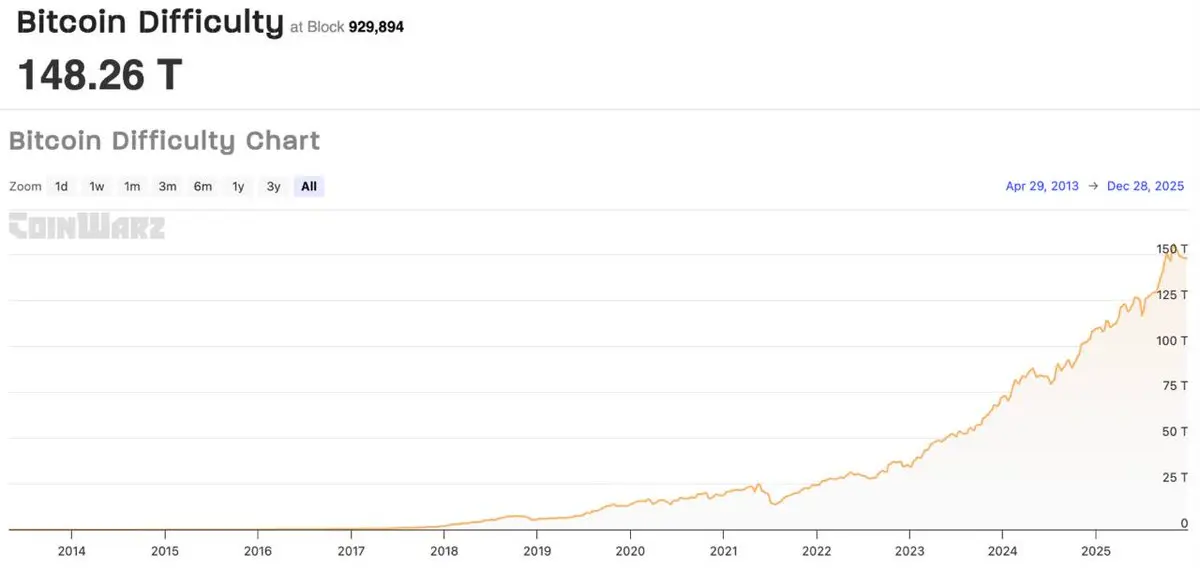
Task: Click the Bitcoin Difficulty Chart heading
Action: 164,141
